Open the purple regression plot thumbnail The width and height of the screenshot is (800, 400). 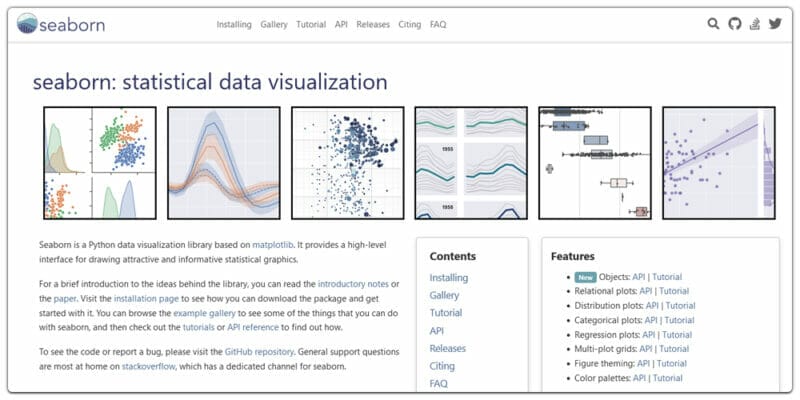pos(719,163)
